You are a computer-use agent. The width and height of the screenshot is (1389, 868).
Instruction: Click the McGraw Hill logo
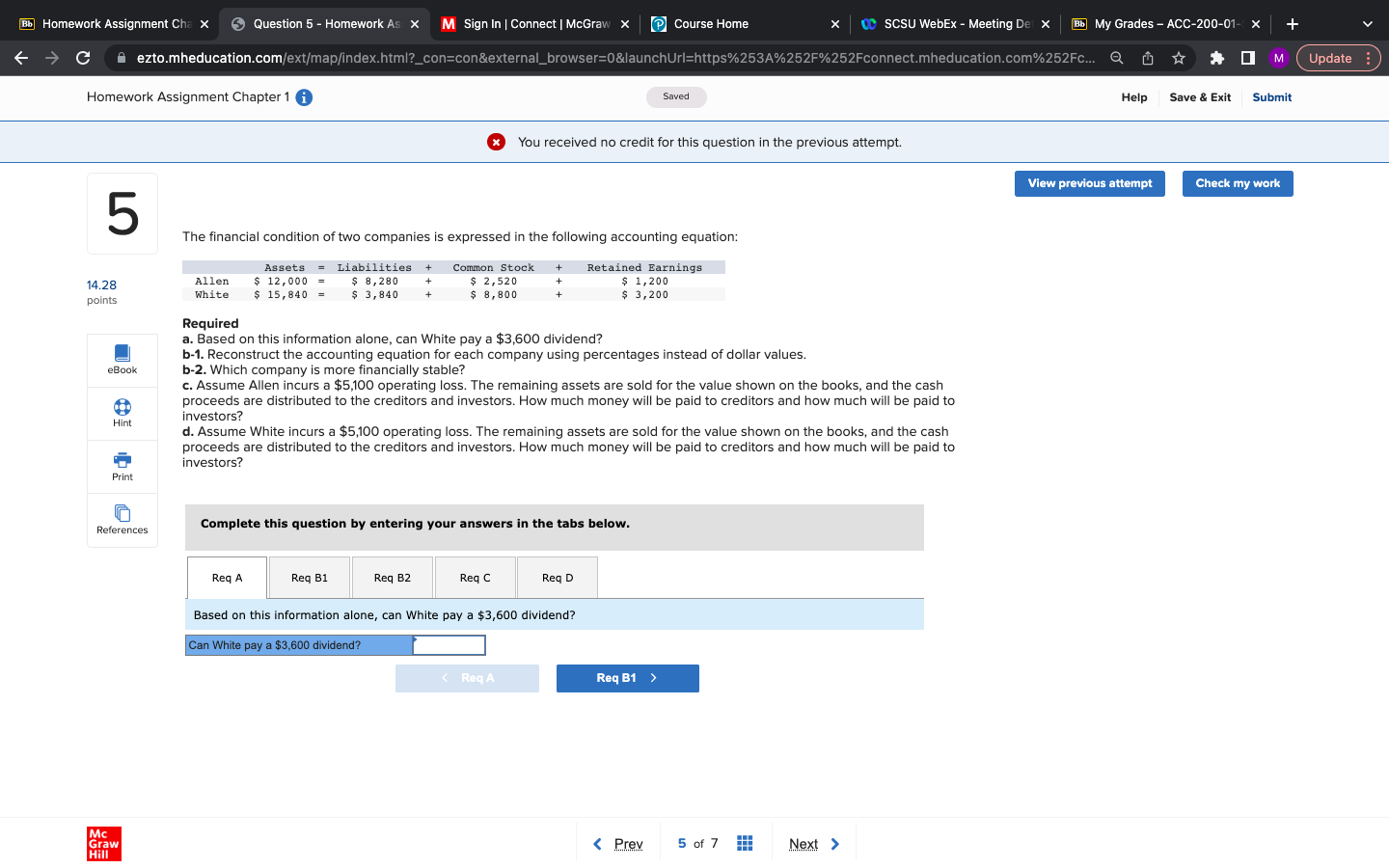pos(104,844)
